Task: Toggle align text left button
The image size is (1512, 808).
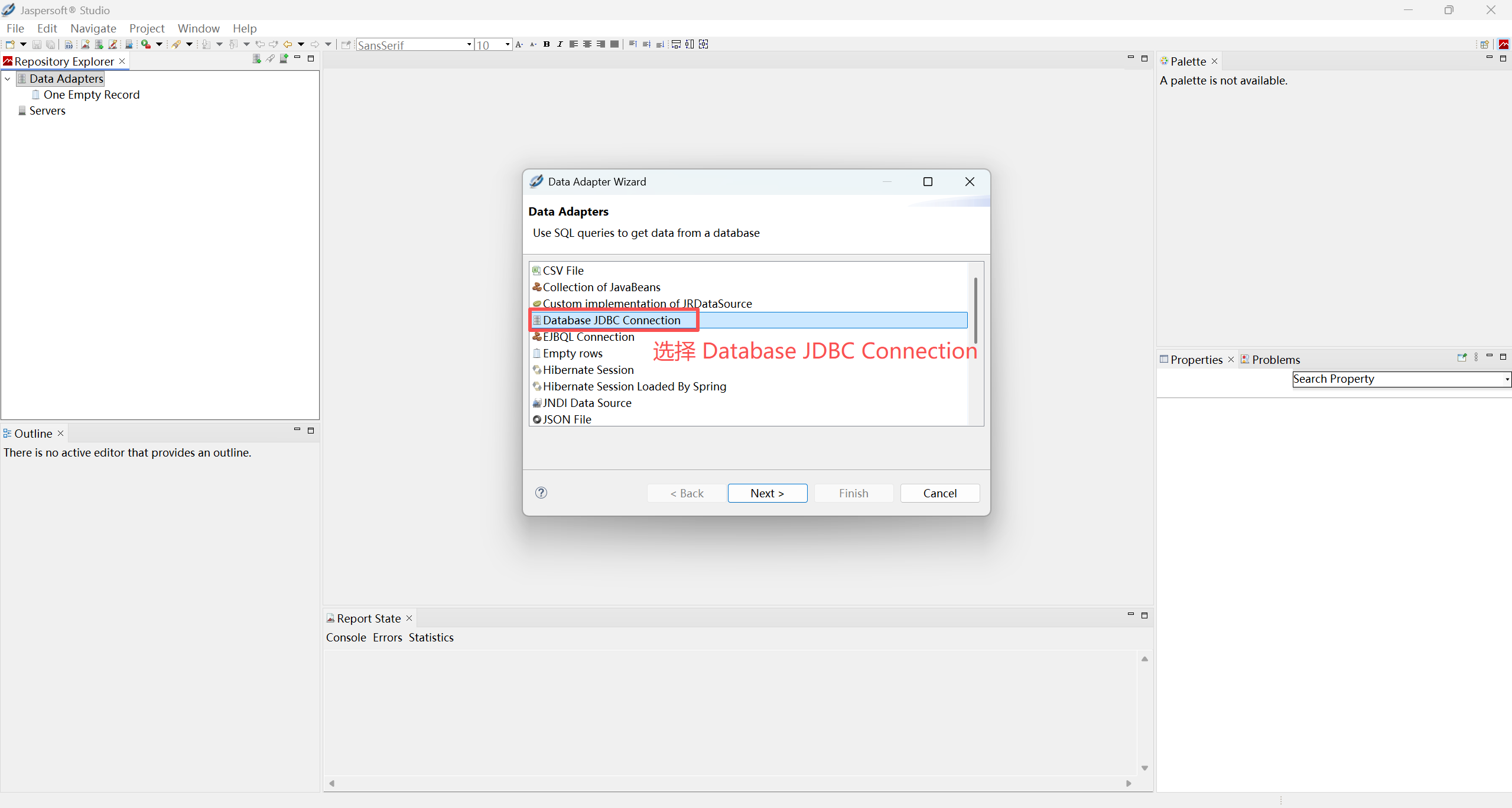Action: 573,44
